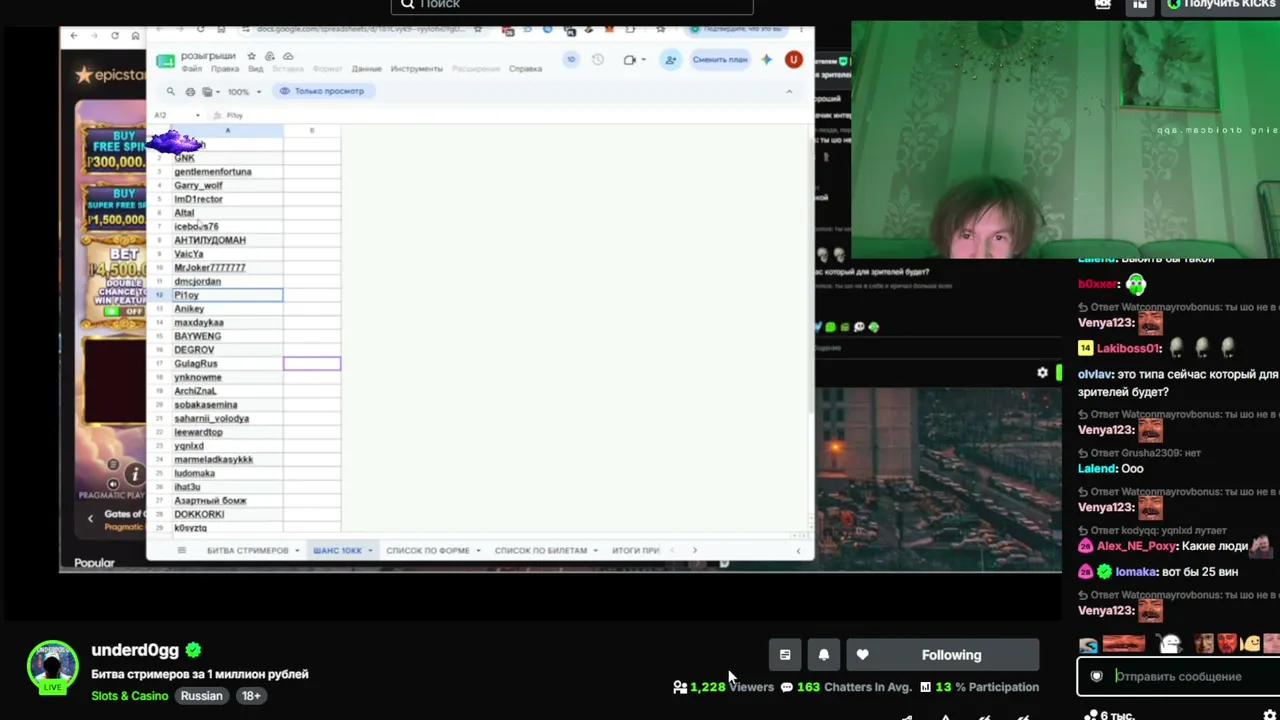Select the cell containing Garry_wolf
The width and height of the screenshot is (1280, 720).
(227, 185)
